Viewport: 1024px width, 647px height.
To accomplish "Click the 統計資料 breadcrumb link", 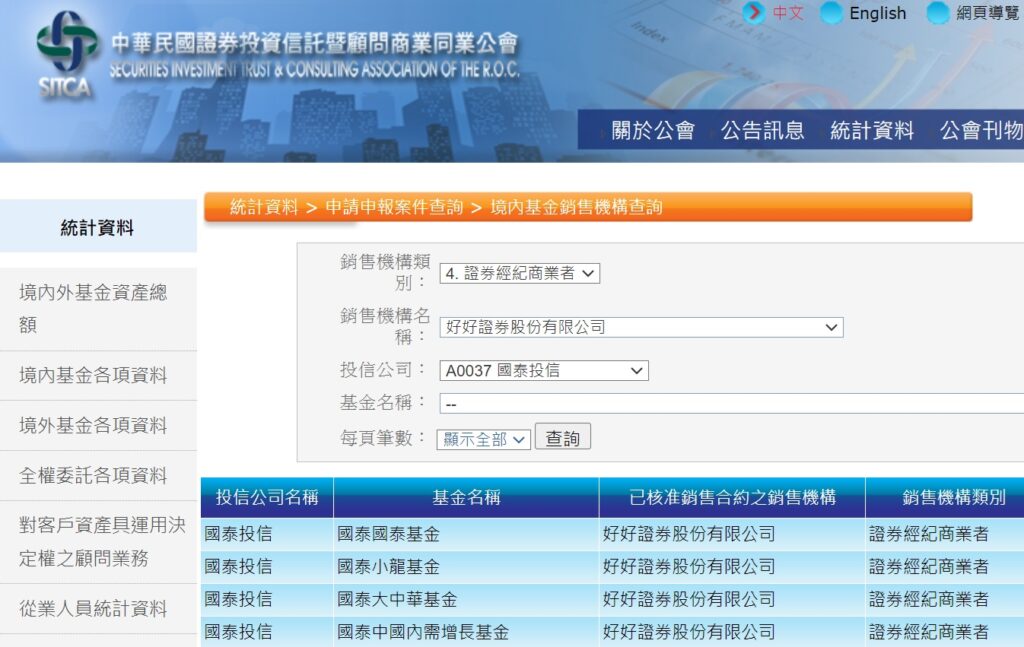I will tap(264, 208).
